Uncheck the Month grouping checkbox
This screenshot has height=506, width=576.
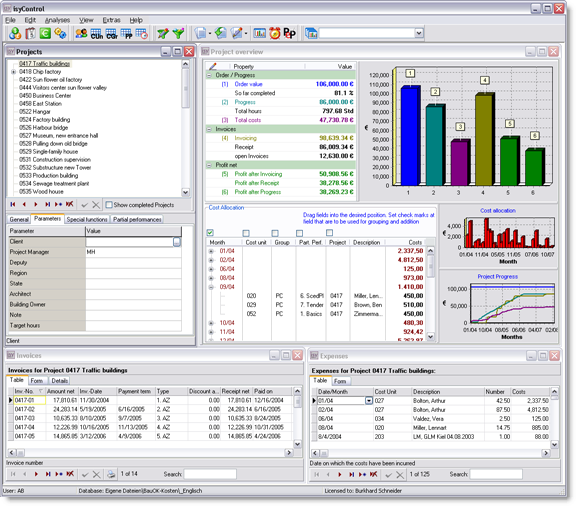pos(210,233)
